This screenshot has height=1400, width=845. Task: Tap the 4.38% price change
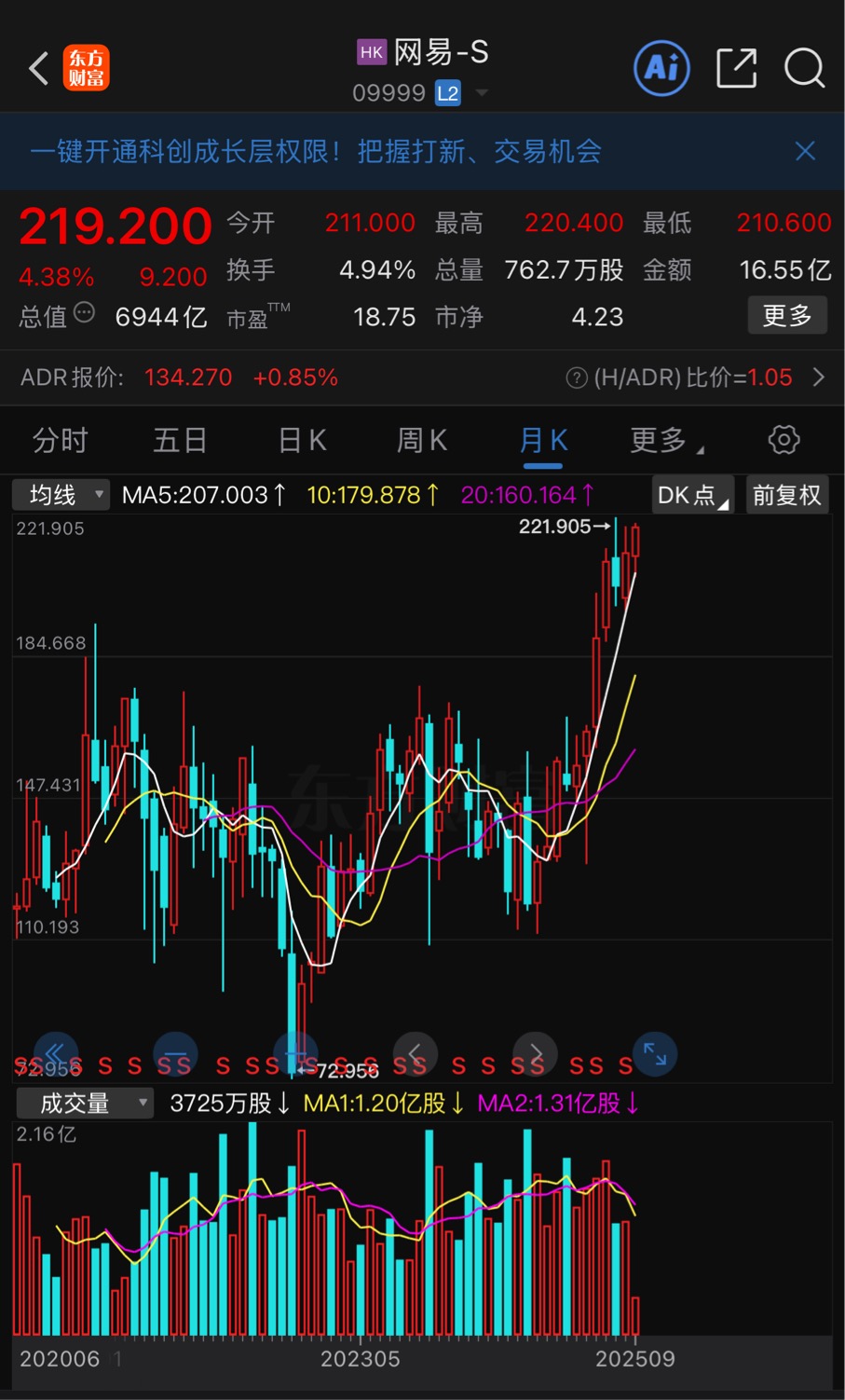57,277
